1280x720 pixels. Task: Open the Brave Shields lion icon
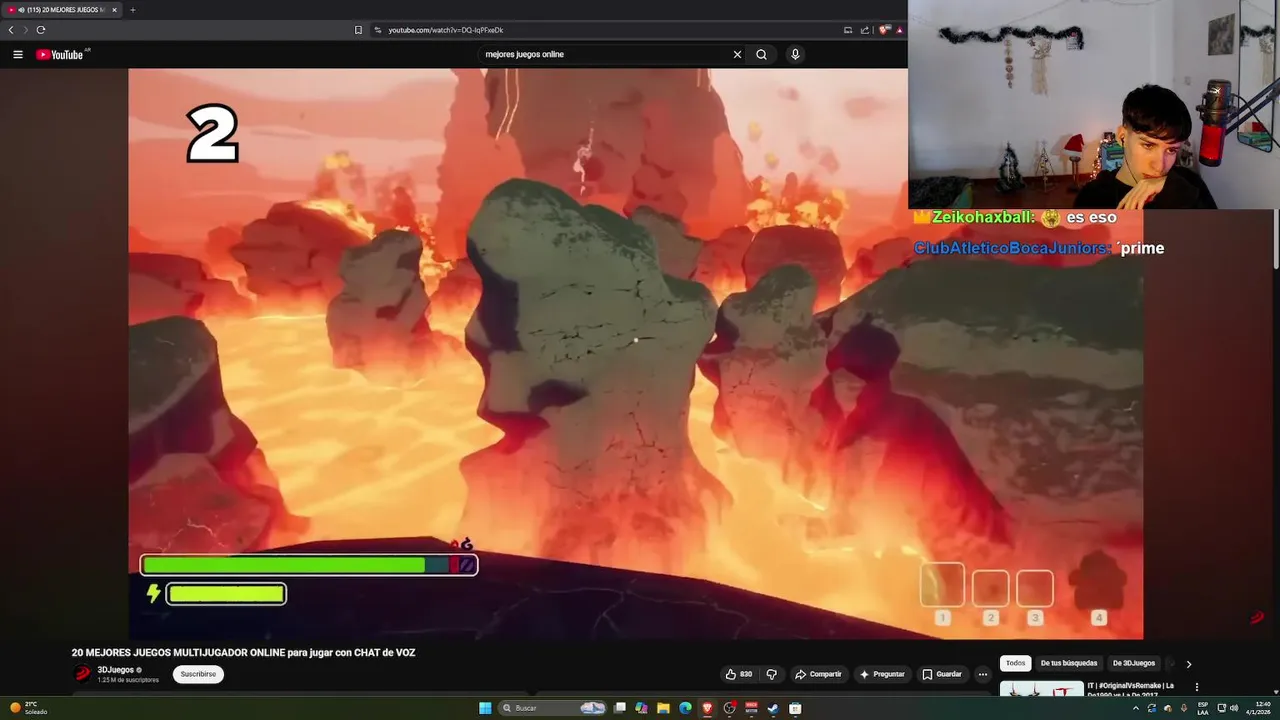884,30
